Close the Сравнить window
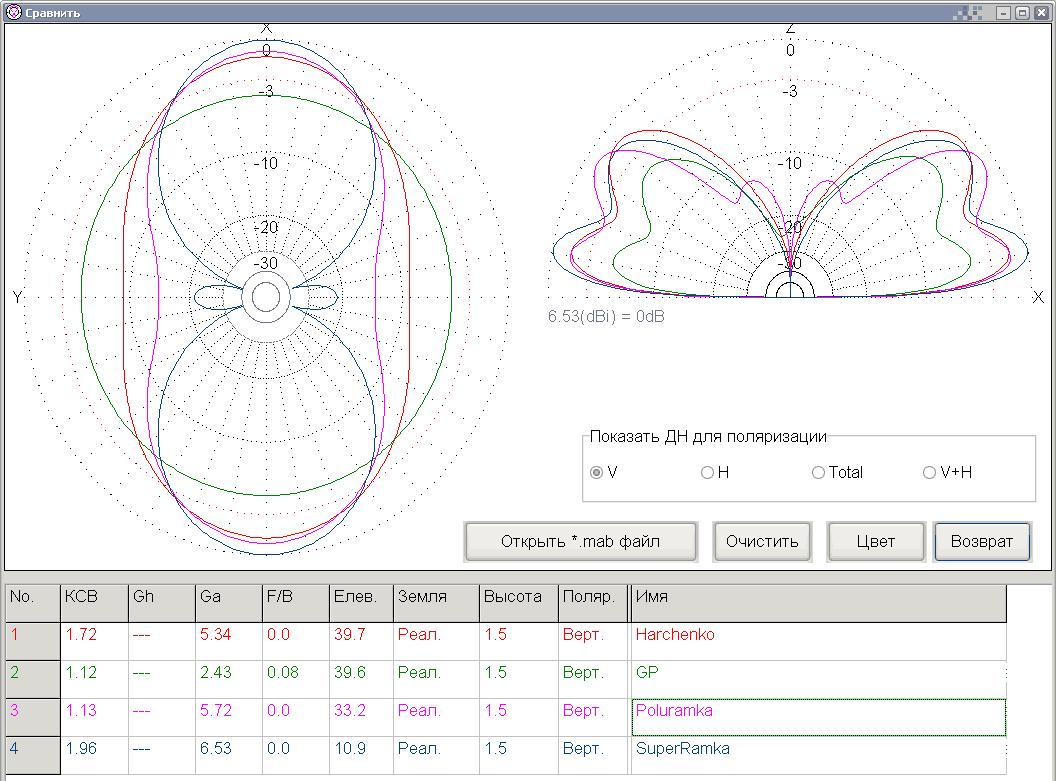Image resolution: width=1056 pixels, height=781 pixels. 1041,13
